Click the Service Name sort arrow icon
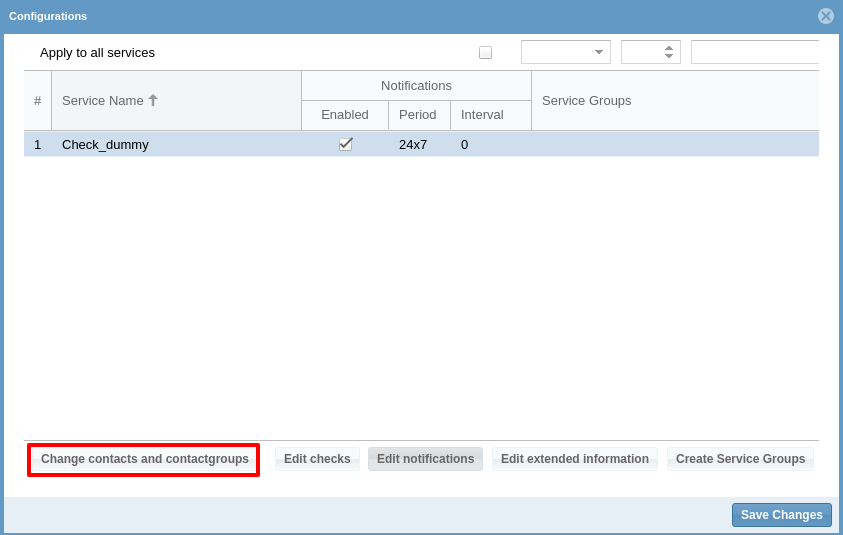Image resolution: width=843 pixels, height=535 pixels. pyautogui.click(x=153, y=100)
